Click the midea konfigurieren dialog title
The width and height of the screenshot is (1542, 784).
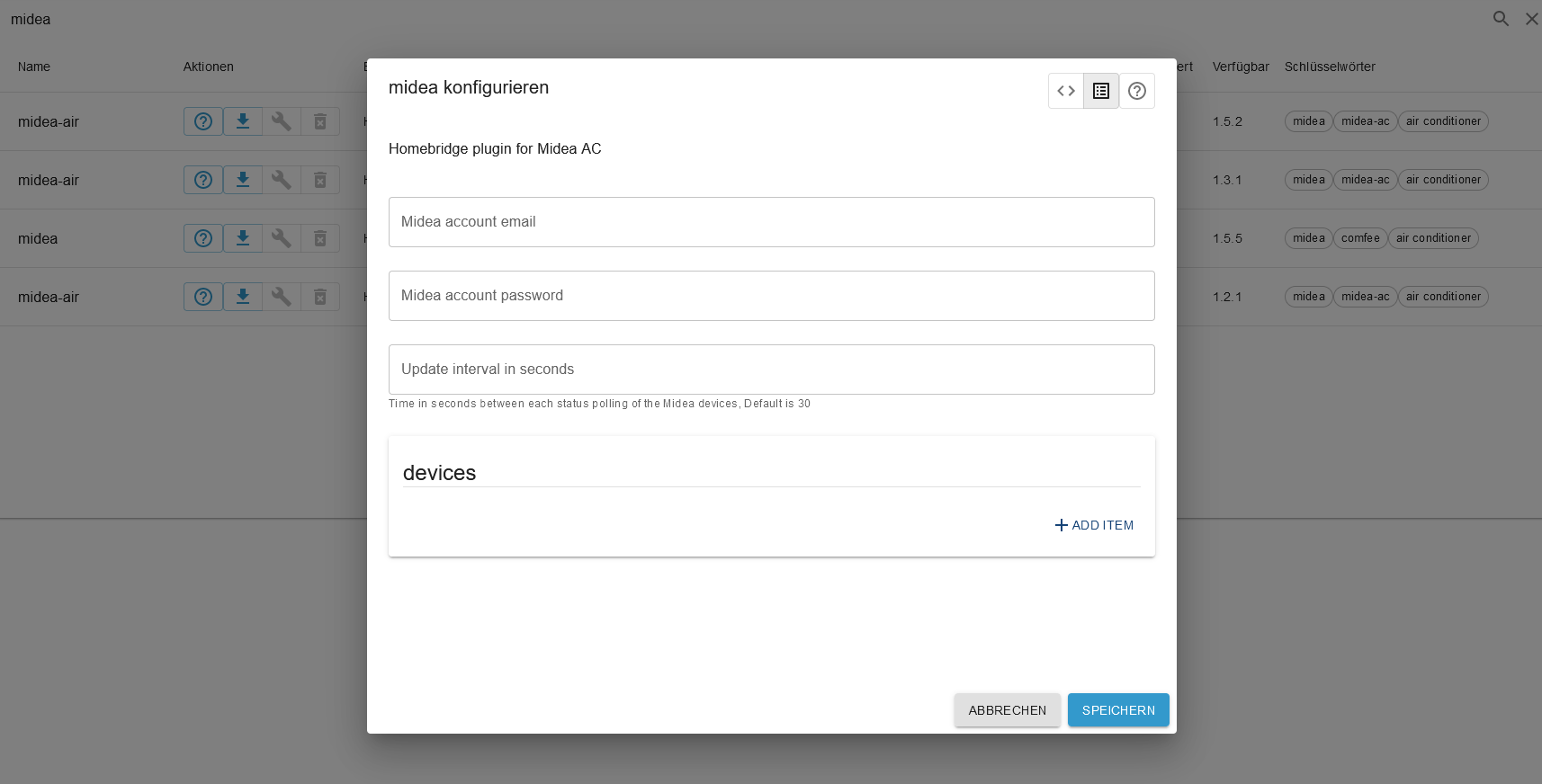point(469,87)
